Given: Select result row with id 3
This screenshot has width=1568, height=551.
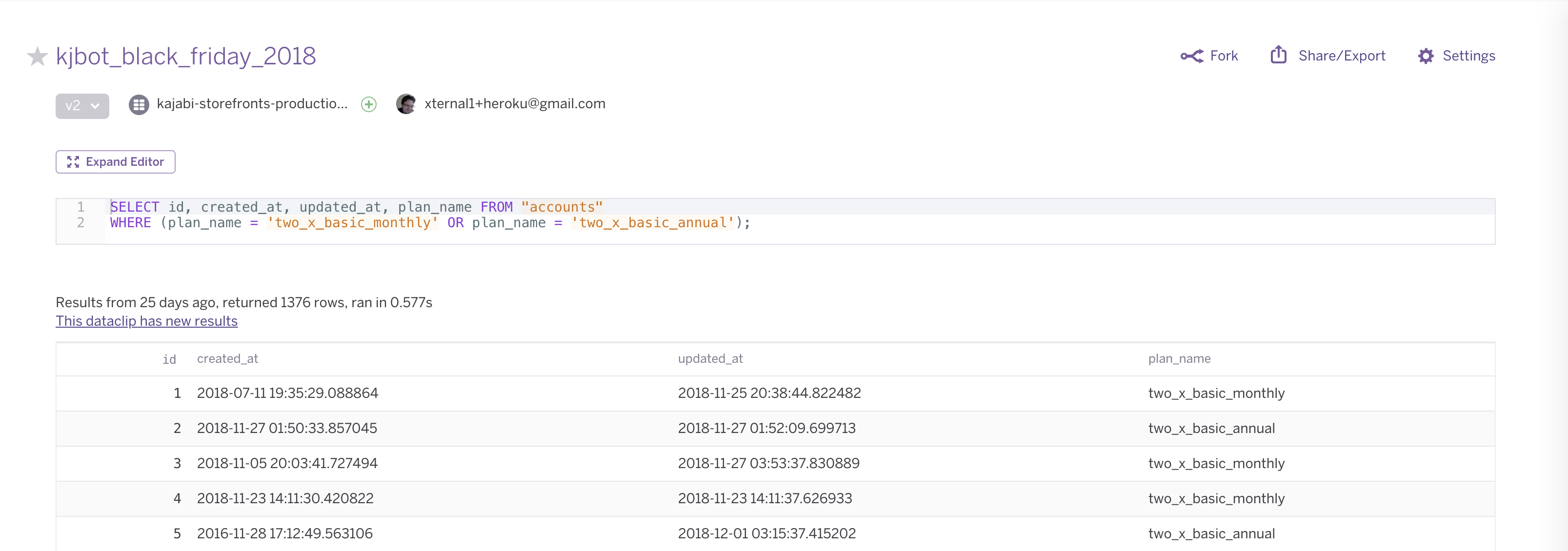Looking at the screenshot, I should 775,463.
